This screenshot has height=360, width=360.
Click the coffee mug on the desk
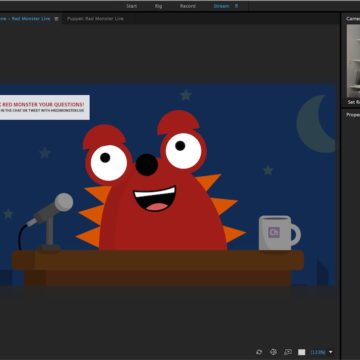coord(279,233)
